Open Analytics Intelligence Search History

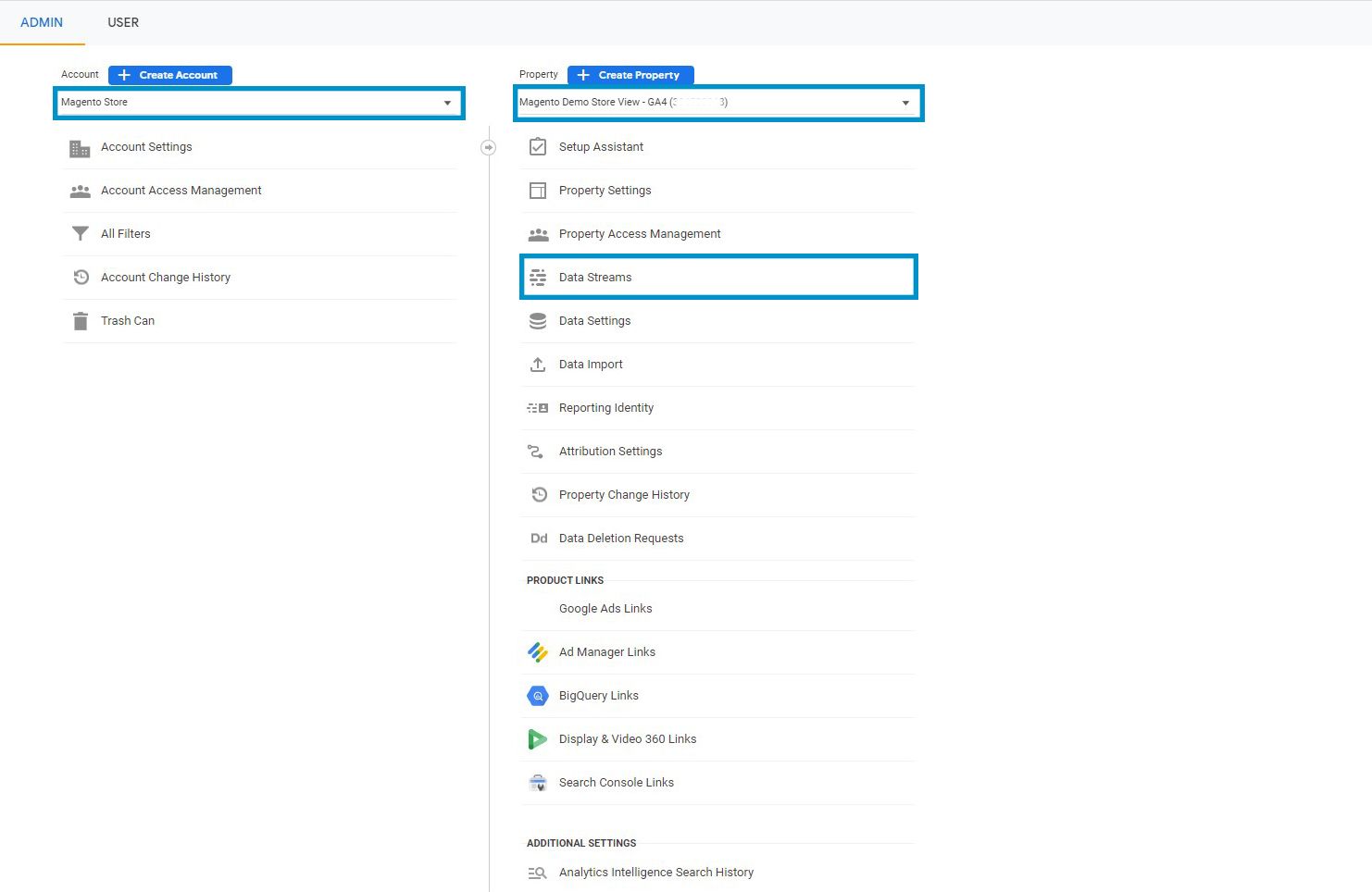coord(656,872)
